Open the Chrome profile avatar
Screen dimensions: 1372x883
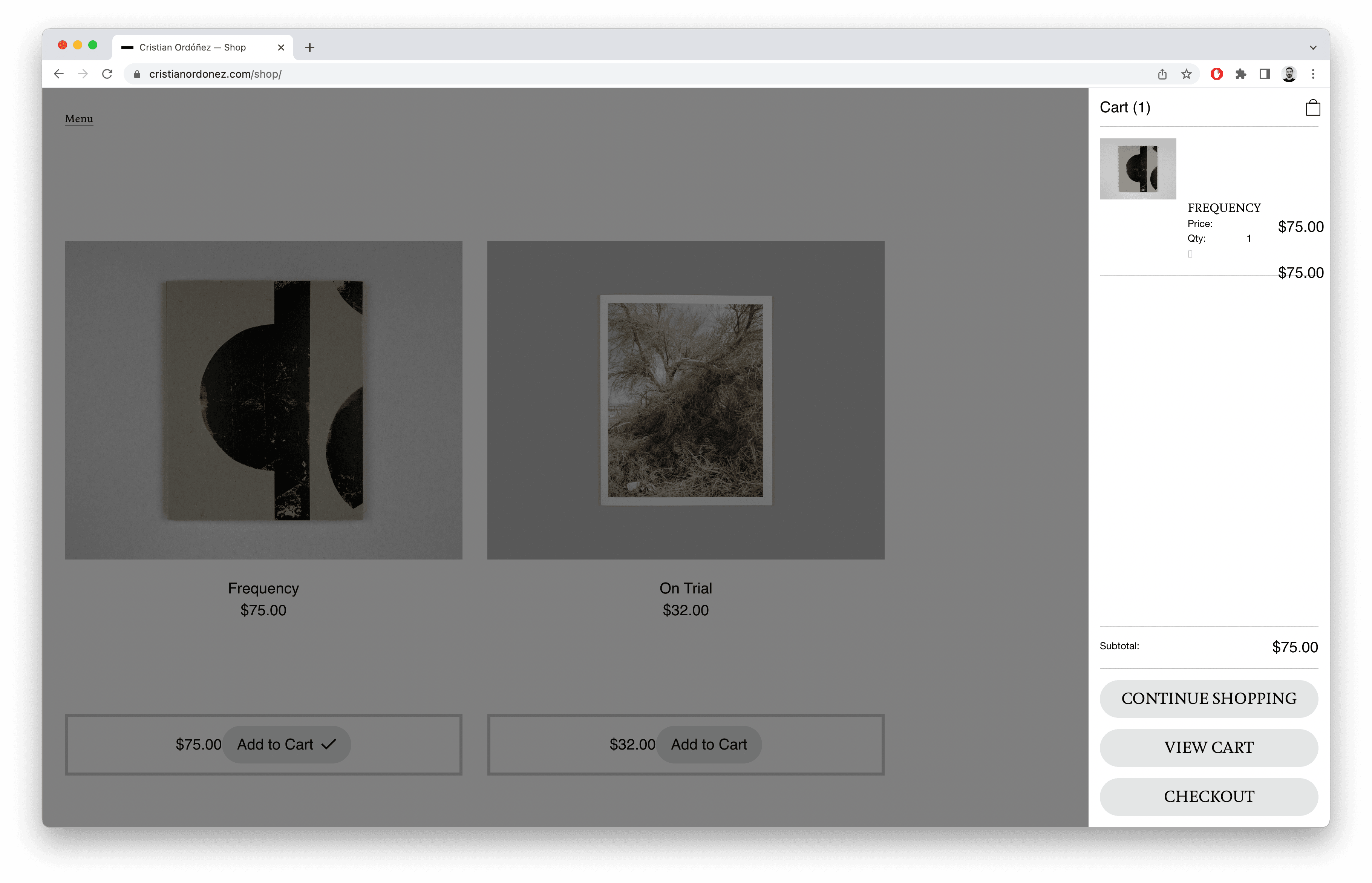pos(1289,74)
